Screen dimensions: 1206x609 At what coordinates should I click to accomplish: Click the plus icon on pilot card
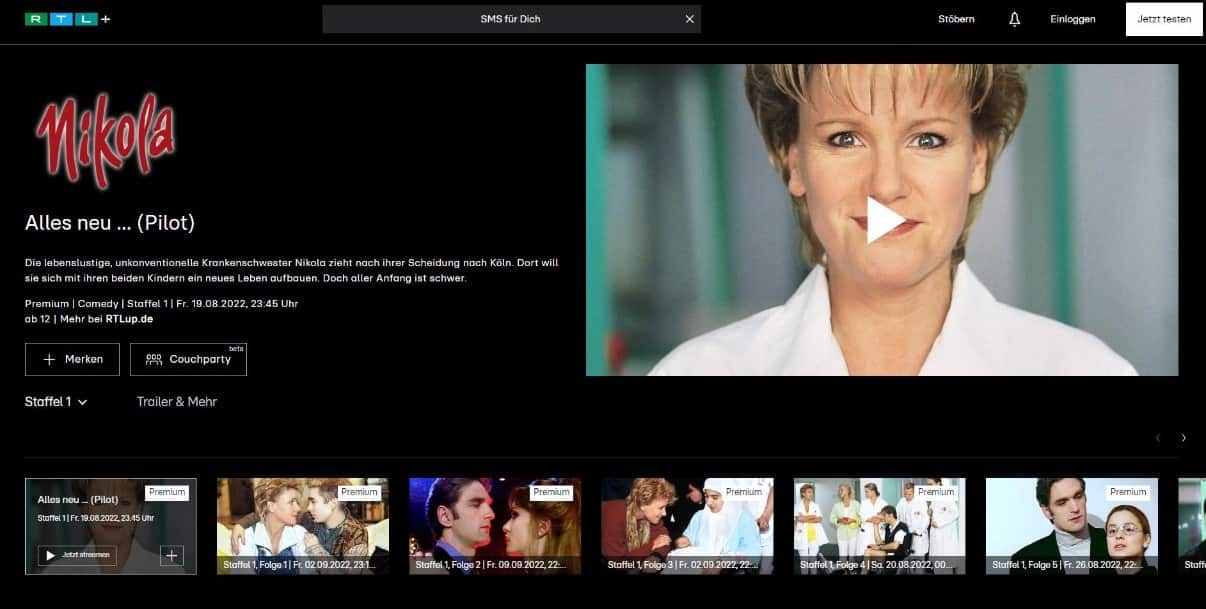tap(172, 556)
